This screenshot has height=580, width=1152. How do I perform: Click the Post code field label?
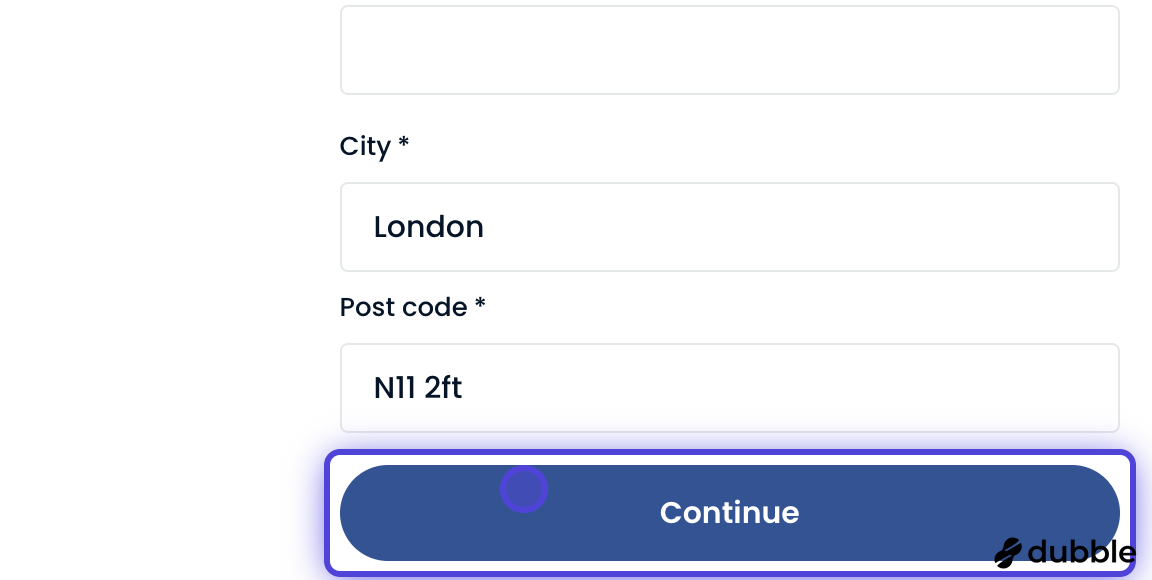click(412, 307)
